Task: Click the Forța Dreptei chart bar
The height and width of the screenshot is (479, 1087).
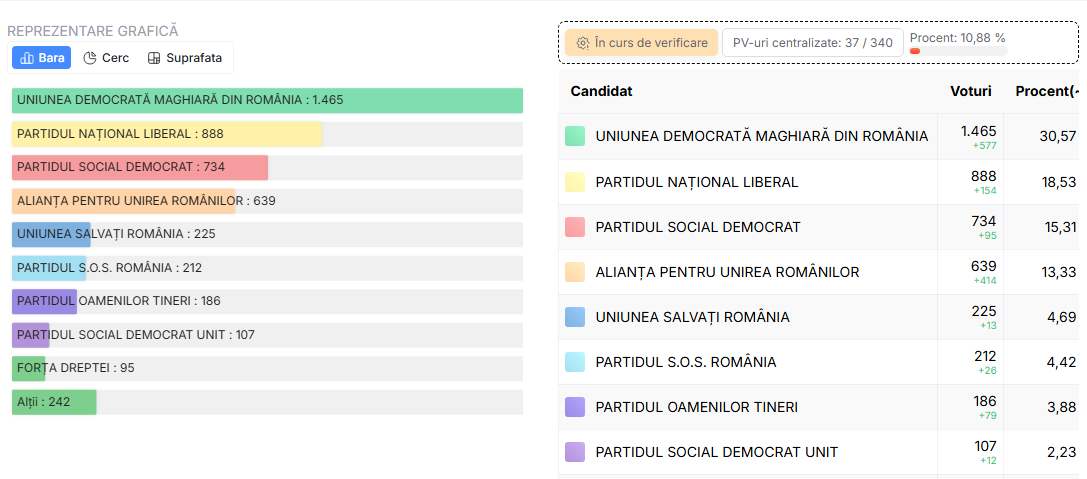Action: (29, 368)
